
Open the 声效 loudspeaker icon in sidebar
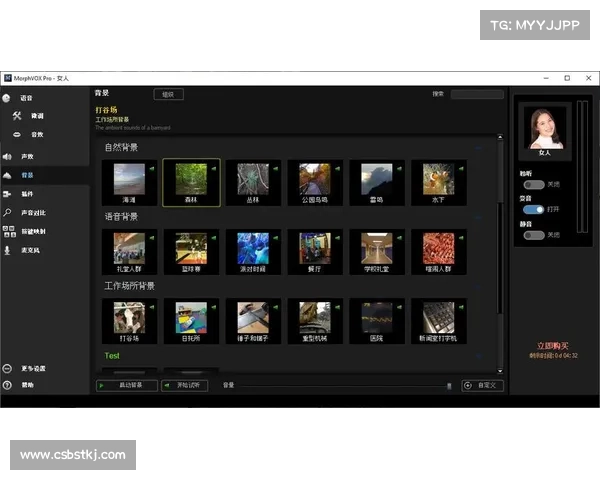(7, 157)
